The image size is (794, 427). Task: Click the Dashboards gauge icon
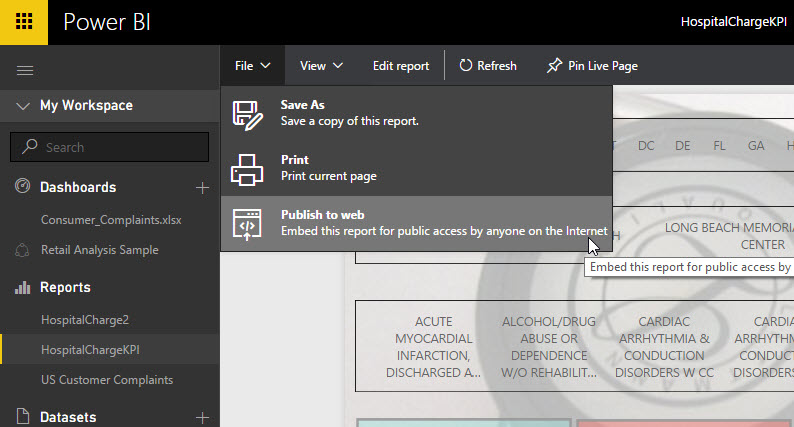tap(22, 186)
